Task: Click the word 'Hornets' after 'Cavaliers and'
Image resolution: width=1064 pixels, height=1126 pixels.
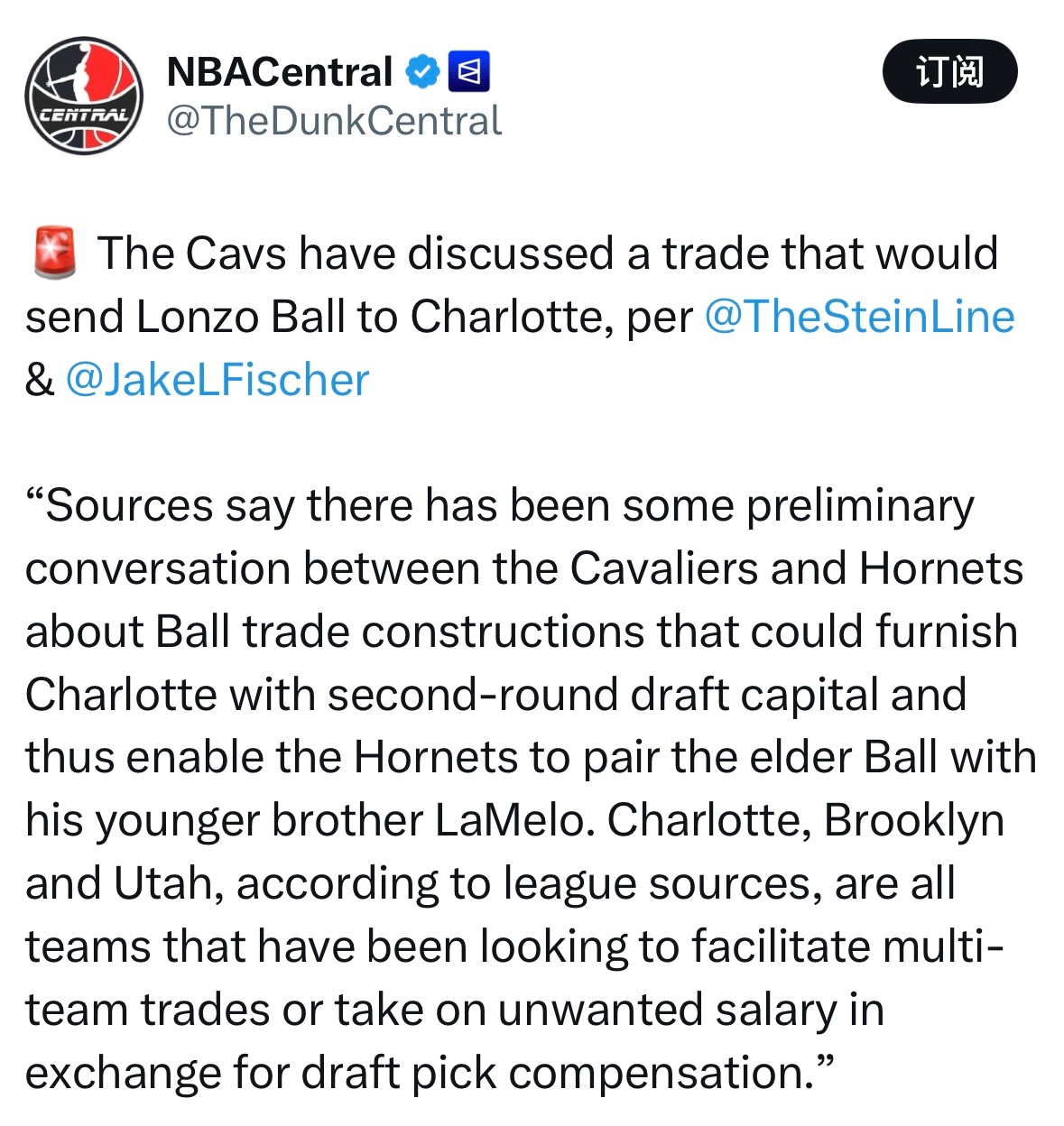Action: pos(940,568)
